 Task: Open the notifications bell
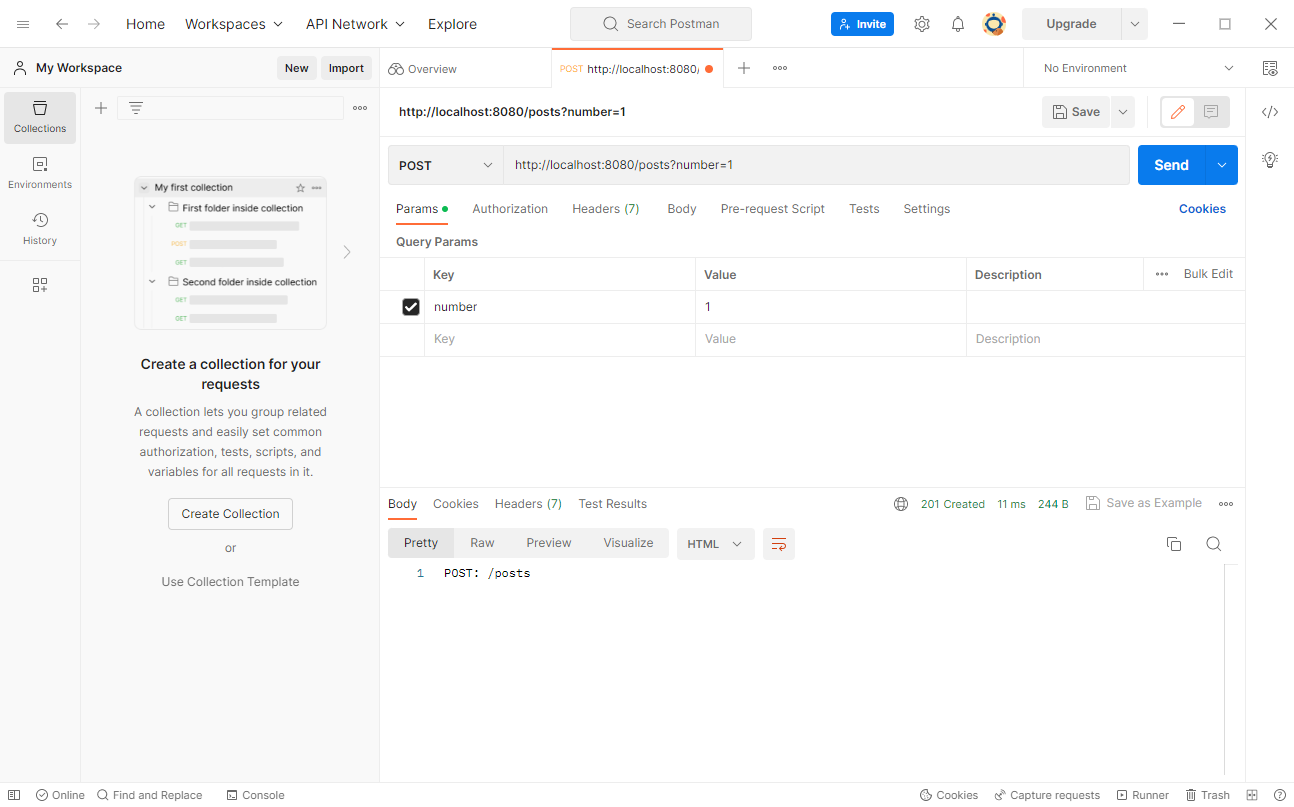[x=958, y=24]
